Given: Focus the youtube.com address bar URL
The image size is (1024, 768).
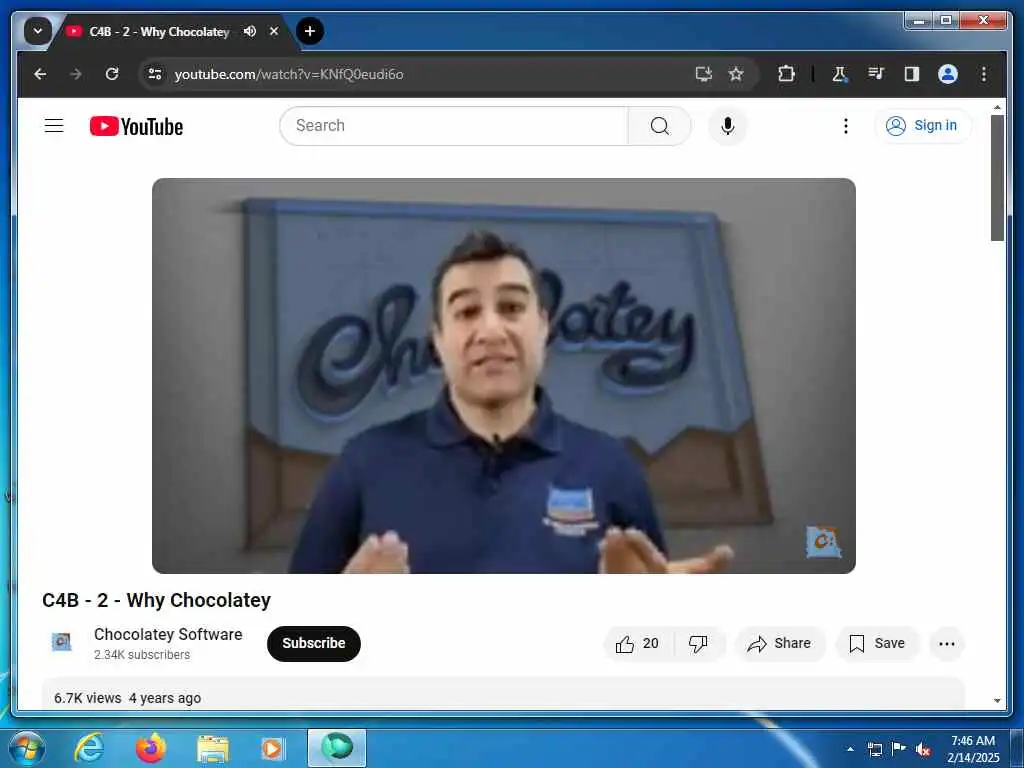Looking at the screenshot, I should click(x=289, y=74).
